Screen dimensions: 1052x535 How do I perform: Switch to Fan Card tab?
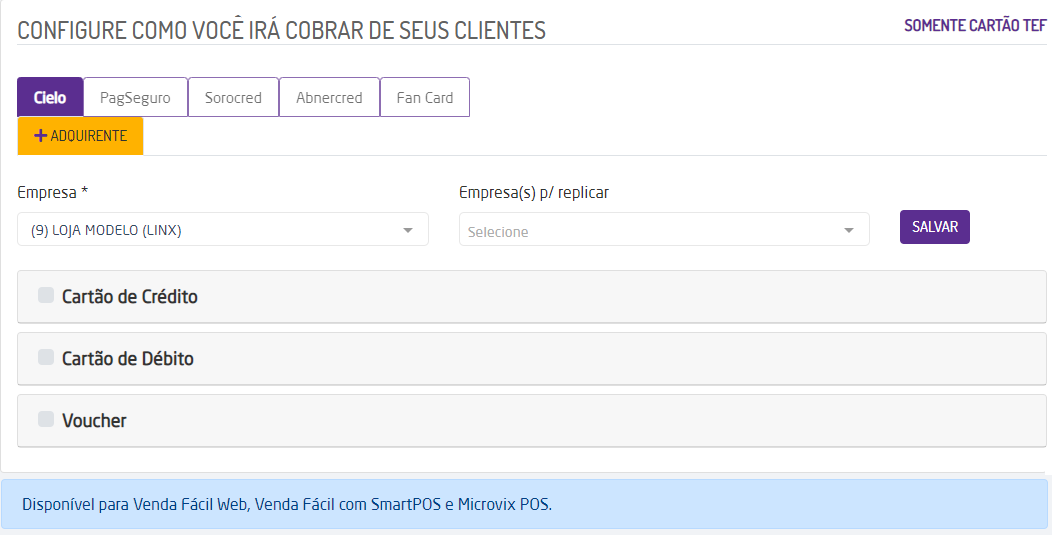[x=425, y=98]
